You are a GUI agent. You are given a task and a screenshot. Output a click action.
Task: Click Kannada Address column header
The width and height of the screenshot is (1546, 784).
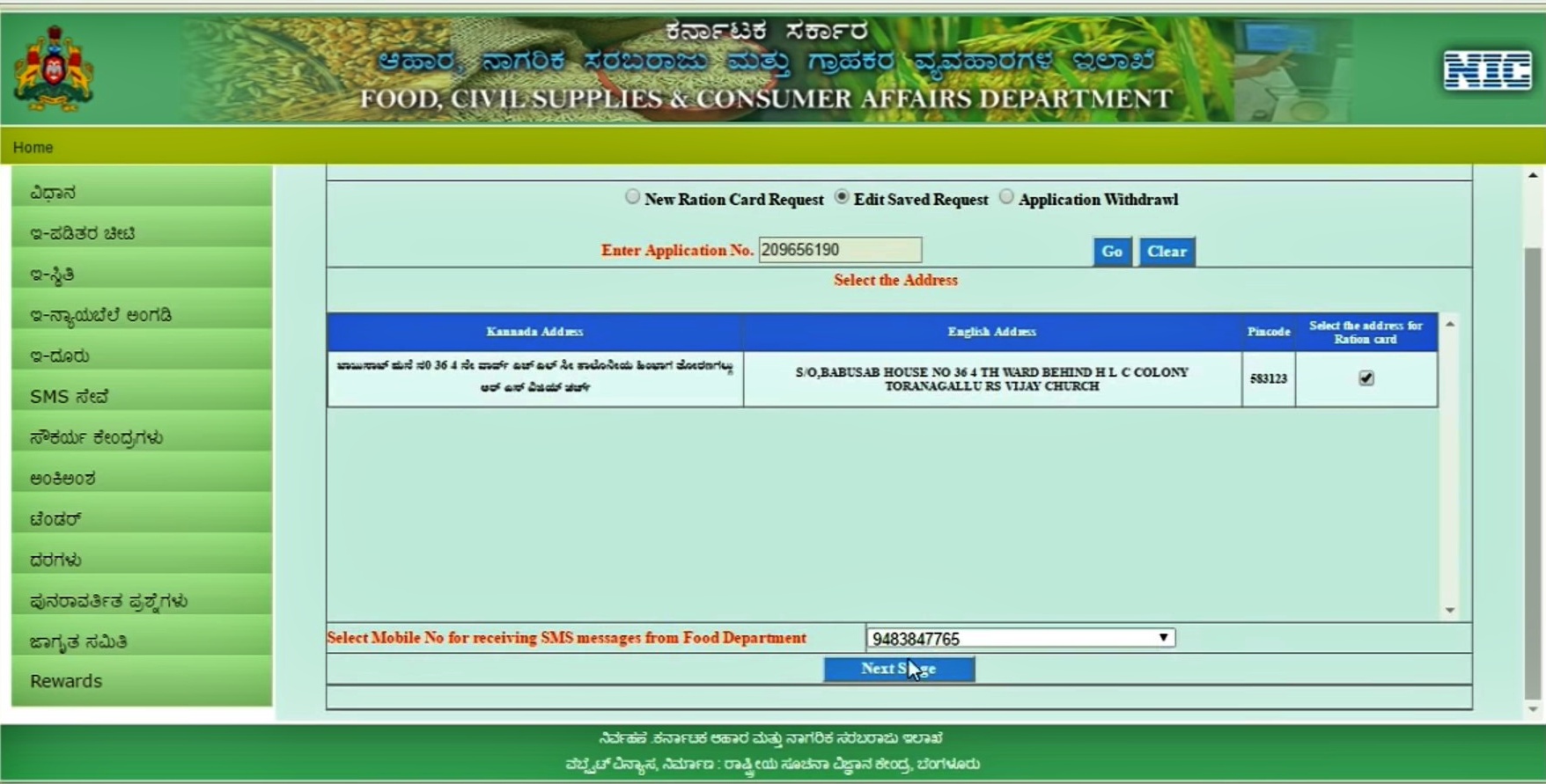click(534, 332)
